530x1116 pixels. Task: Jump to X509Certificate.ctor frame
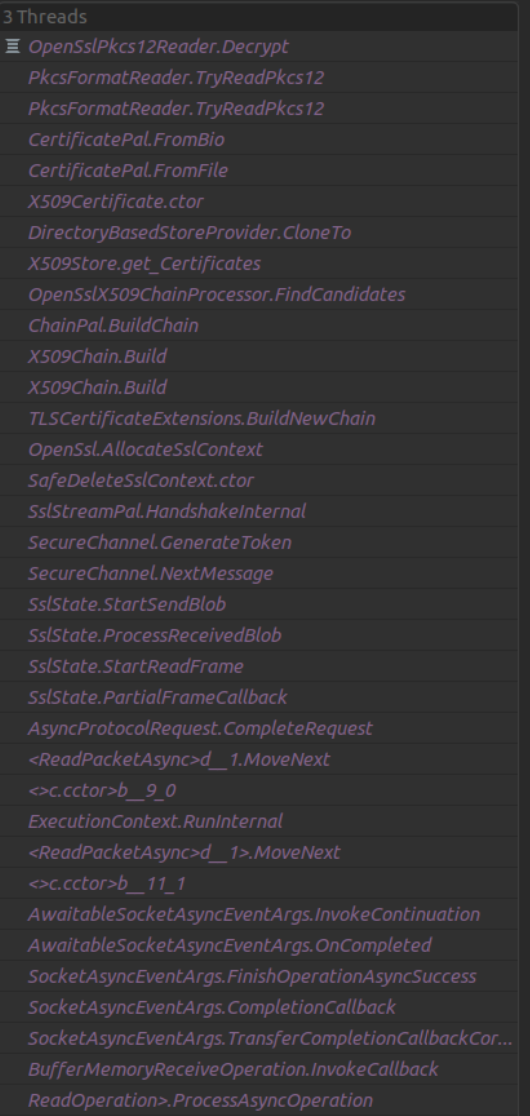click(259, 201)
